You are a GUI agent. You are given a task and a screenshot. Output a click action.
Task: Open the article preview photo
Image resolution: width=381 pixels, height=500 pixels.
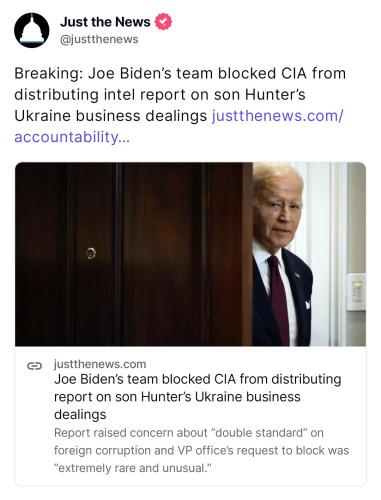click(x=190, y=254)
